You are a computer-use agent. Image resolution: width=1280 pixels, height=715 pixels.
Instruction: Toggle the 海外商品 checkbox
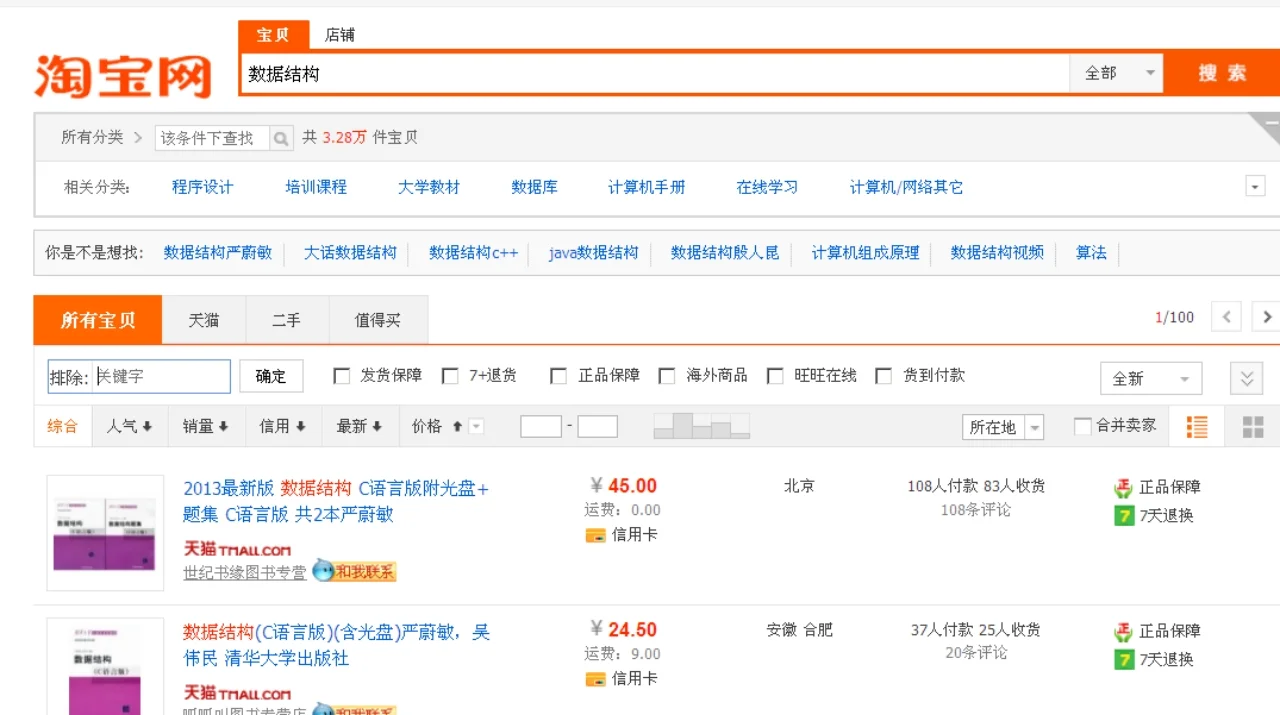click(x=667, y=376)
